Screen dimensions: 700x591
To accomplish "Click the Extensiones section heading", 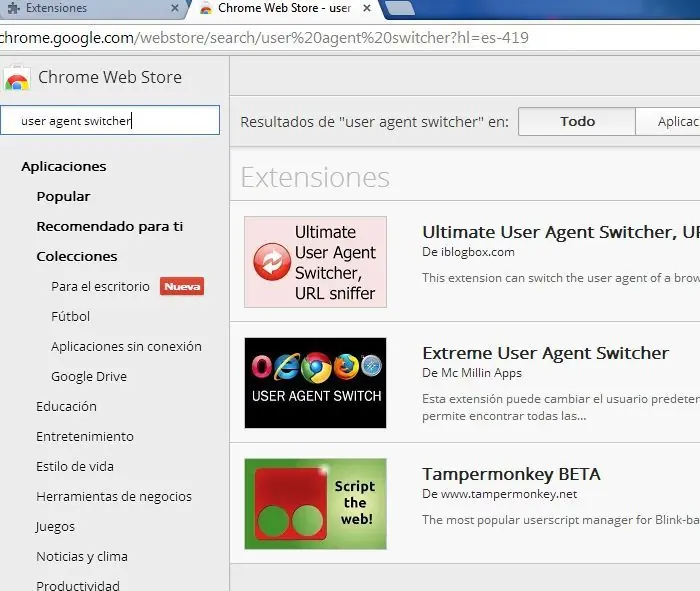I will [x=315, y=177].
